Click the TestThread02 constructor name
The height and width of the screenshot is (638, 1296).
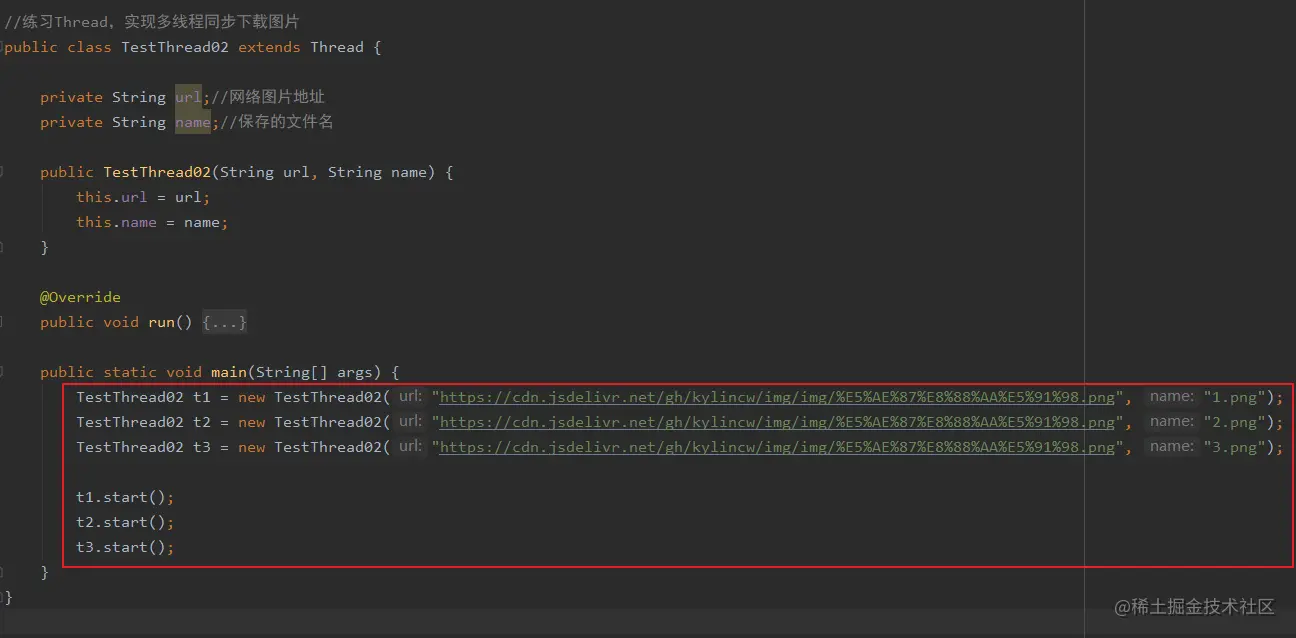click(x=157, y=172)
